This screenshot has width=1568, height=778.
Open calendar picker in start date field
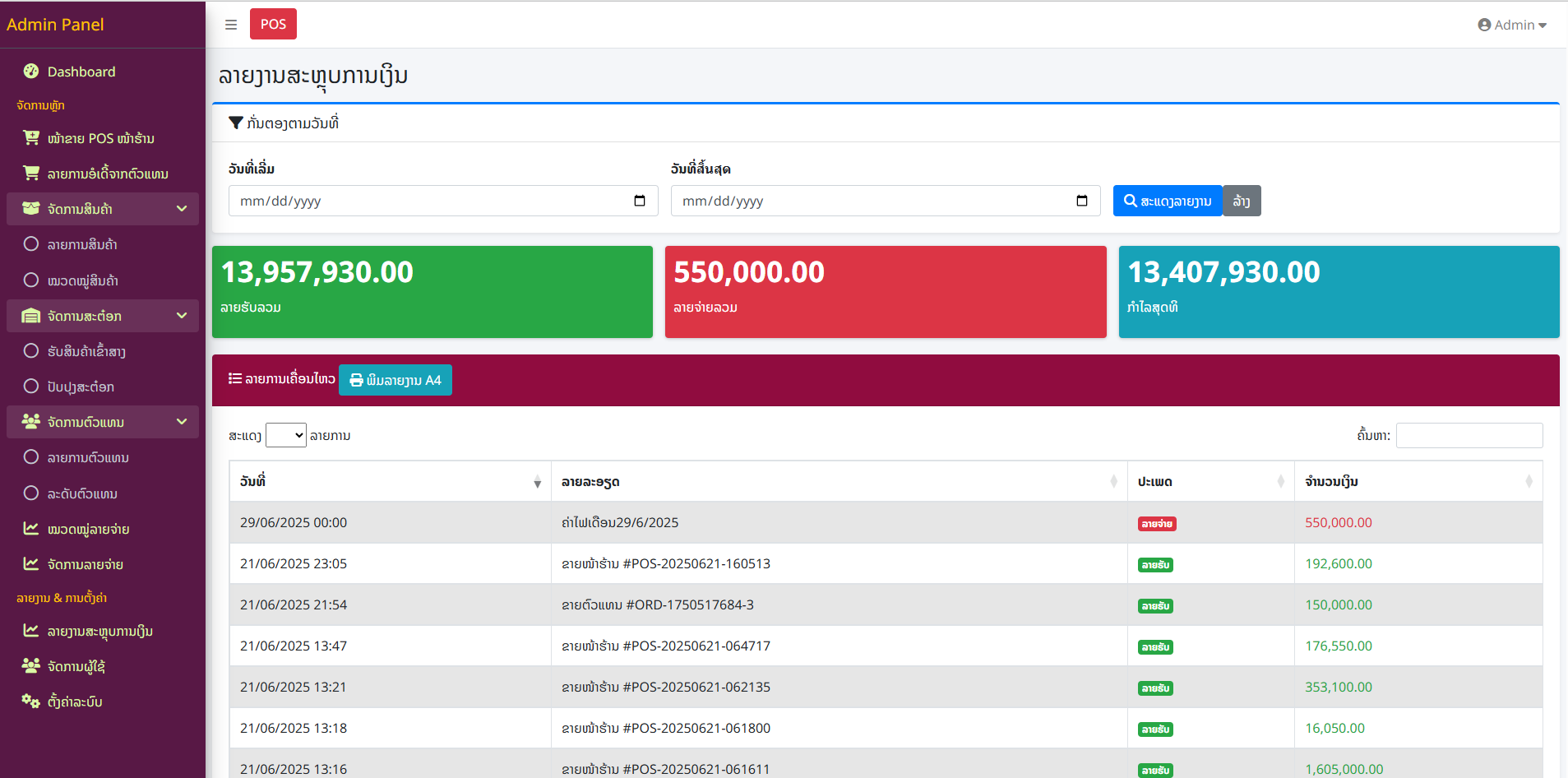(640, 201)
